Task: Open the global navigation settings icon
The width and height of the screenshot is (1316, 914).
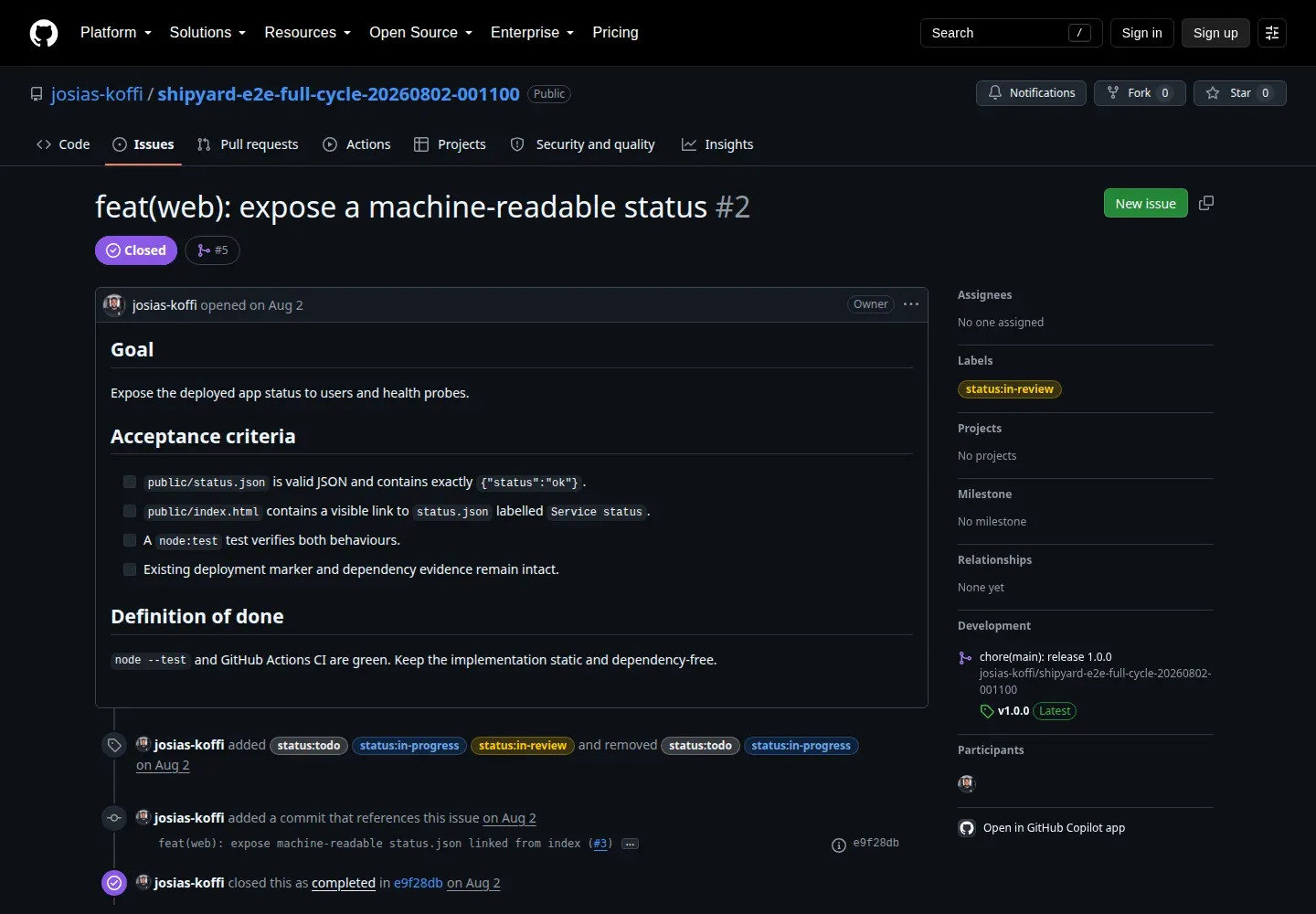Action: coord(1272,33)
